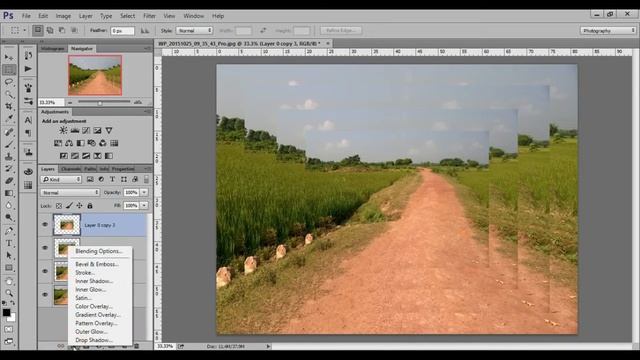Choose Blending Options from the menu
The width and height of the screenshot is (640, 360).
point(99,251)
